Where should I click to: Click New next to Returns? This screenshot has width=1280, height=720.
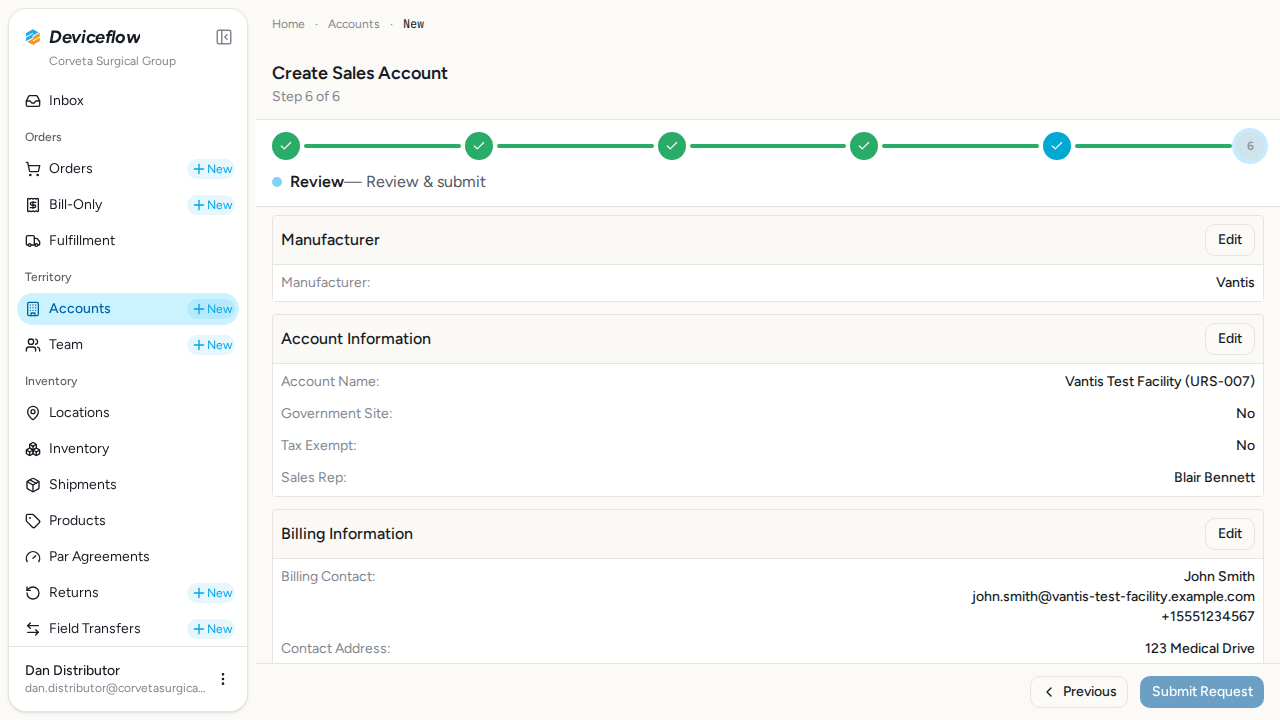[x=212, y=593]
